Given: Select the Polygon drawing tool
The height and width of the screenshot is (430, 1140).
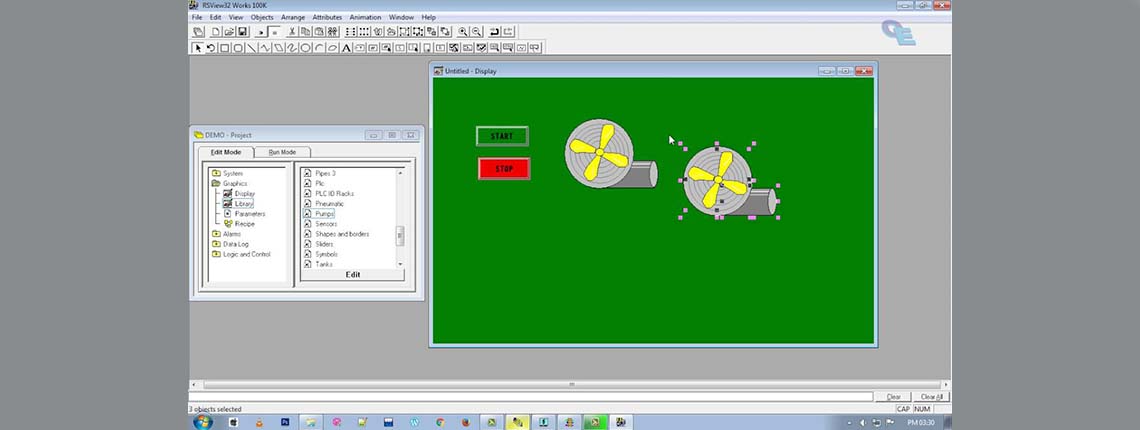Looking at the screenshot, I should (x=278, y=48).
